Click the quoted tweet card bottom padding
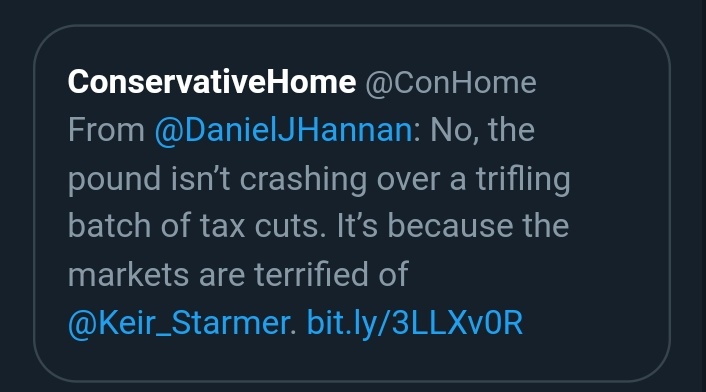Viewport: 706px width, 392px height. tap(351, 360)
